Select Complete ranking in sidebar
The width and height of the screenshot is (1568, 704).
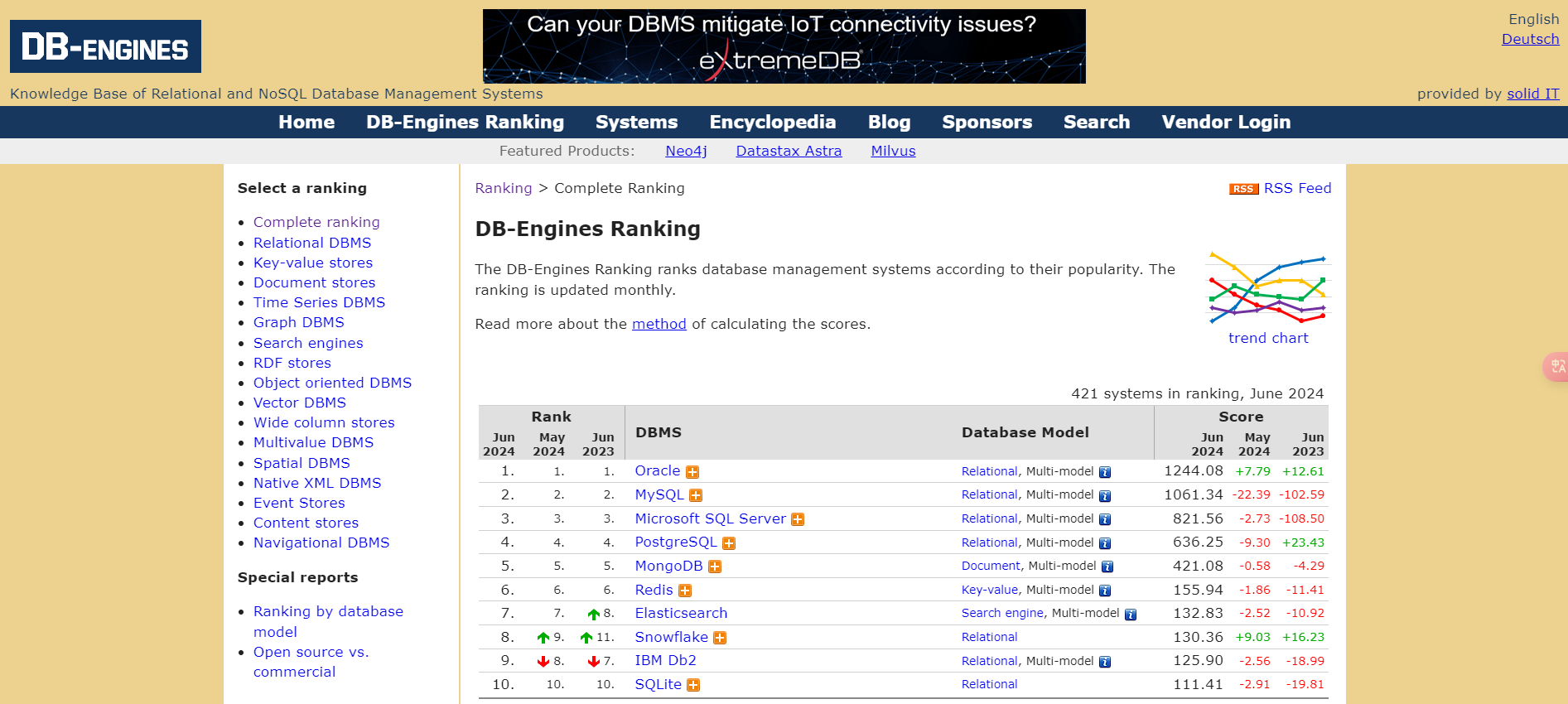(x=316, y=222)
